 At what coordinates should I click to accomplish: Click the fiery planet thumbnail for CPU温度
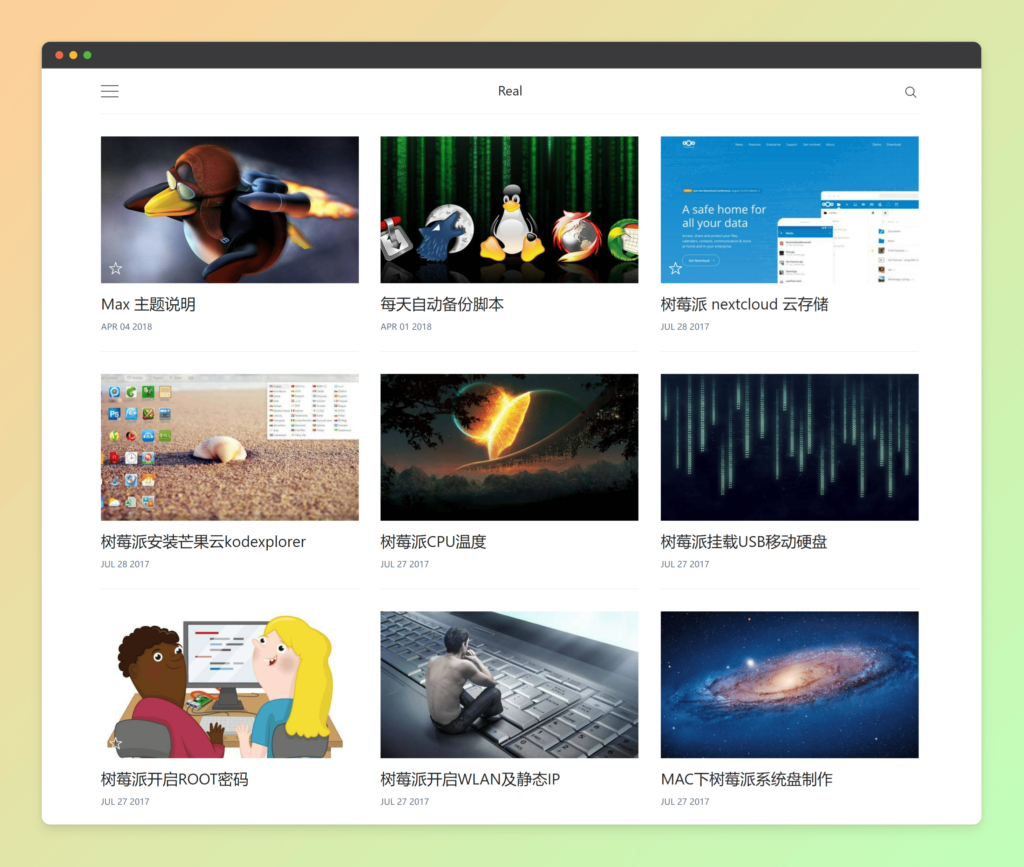pos(509,446)
